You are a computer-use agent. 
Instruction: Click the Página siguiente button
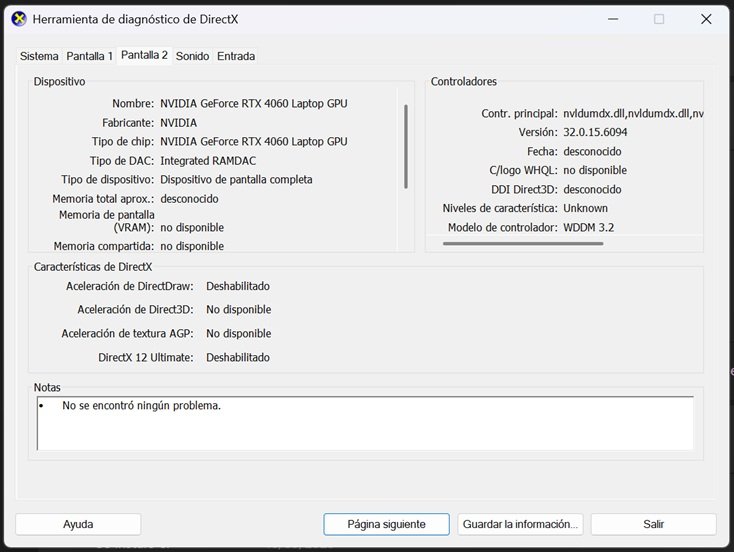[x=386, y=524]
